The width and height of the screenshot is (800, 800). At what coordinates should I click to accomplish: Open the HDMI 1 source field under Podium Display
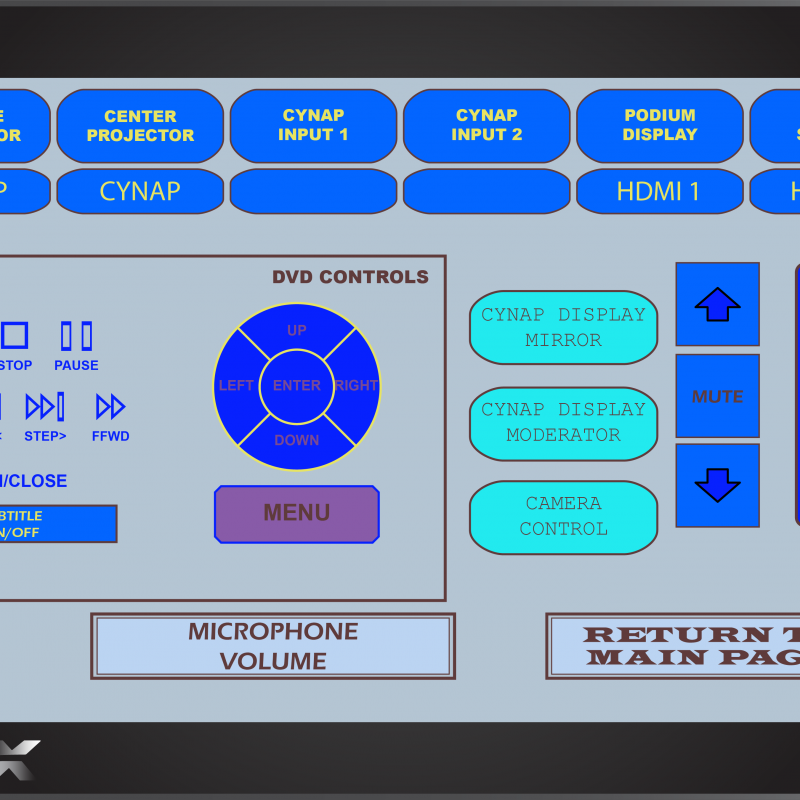click(x=659, y=191)
